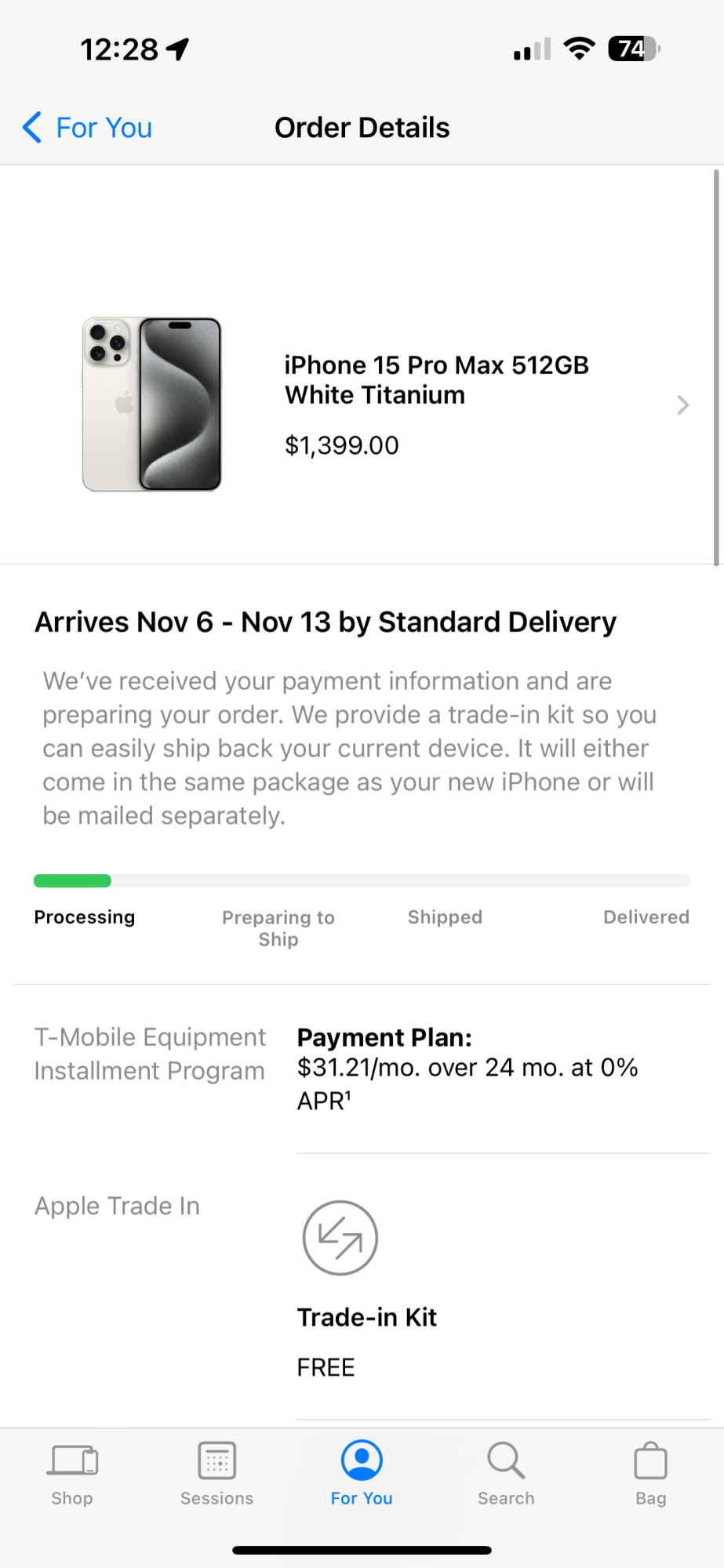
Task: Tap the battery indicator in status bar
Action: [635, 49]
